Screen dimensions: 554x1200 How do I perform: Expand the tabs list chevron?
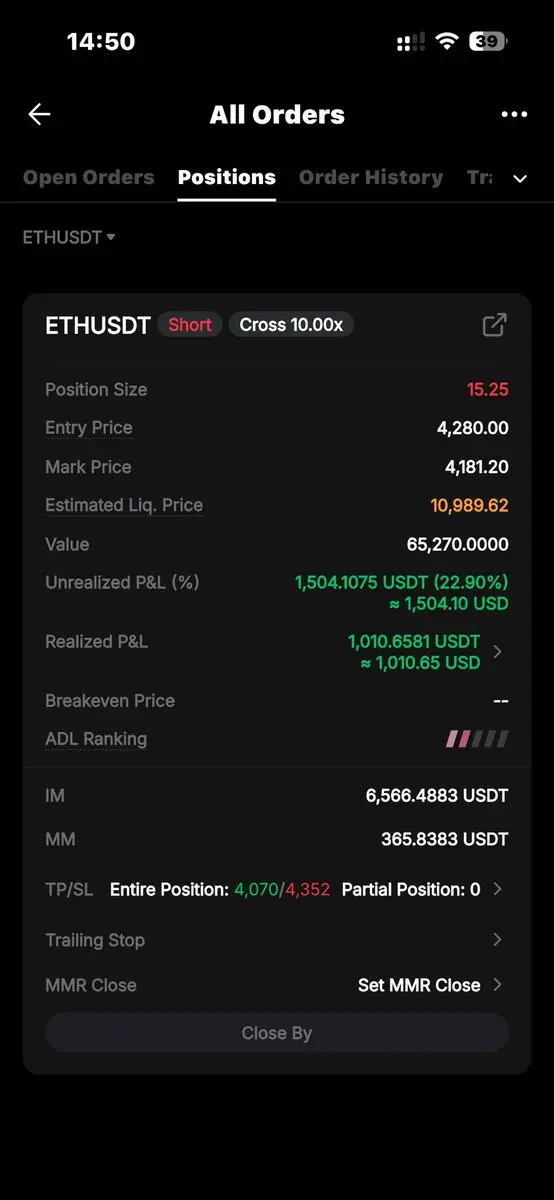click(x=520, y=178)
